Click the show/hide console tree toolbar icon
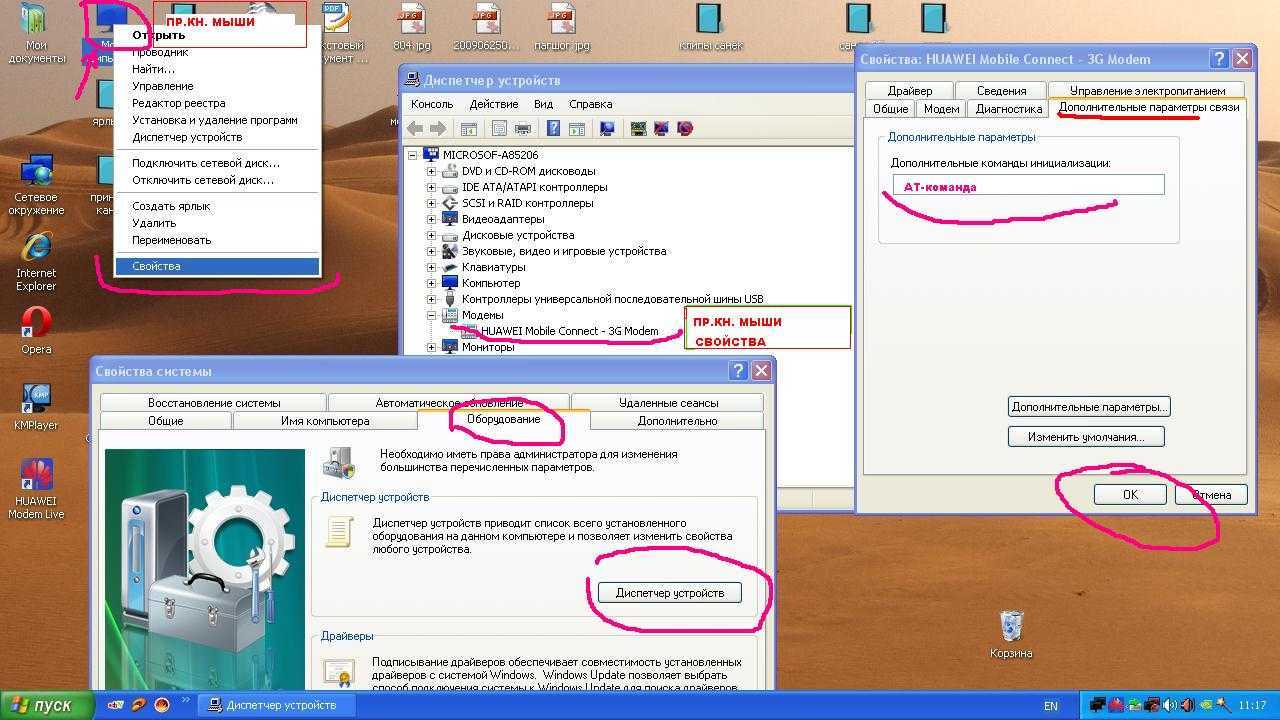This screenshot has height=720, width=1280. (x=468, y=128)
